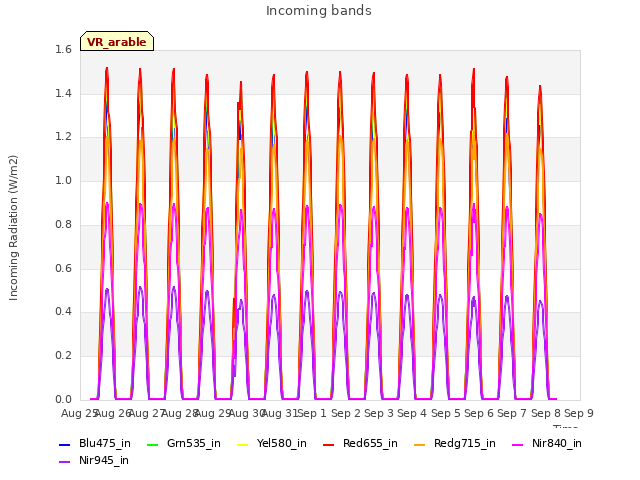Click the Incoming Radiation (W/m2) axis label
640x480 pixels.
(x=13, y=228)
